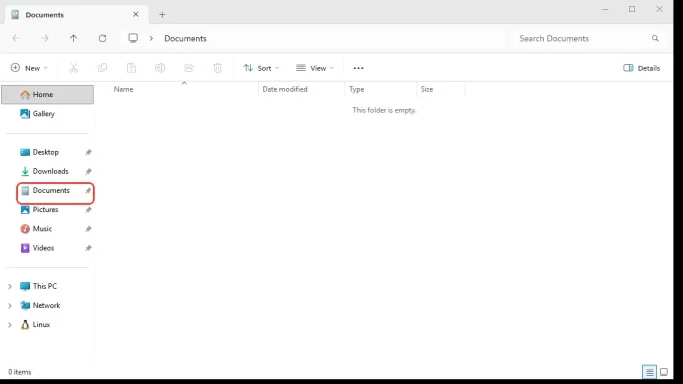Click the Paste clipboard icon
Screen dimensions: 683x384
(131, 68)
